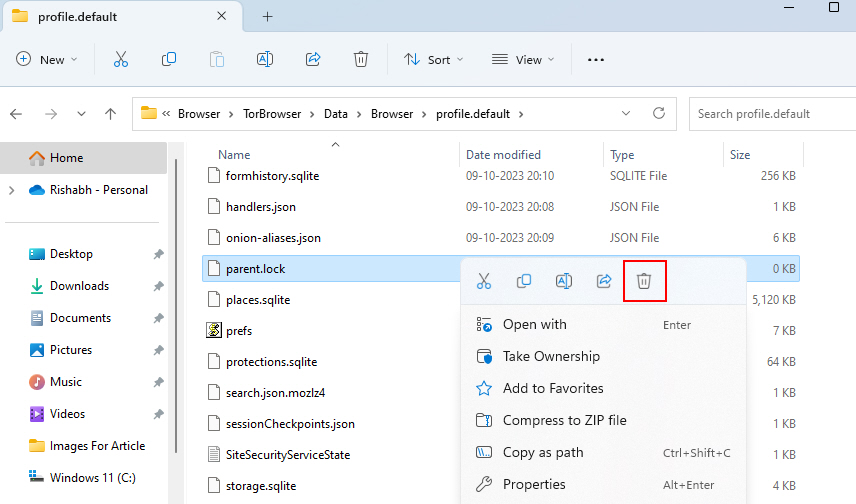Sort by the Size column header
The width and height of the screenshot is (856, 504).
point(740,155)
